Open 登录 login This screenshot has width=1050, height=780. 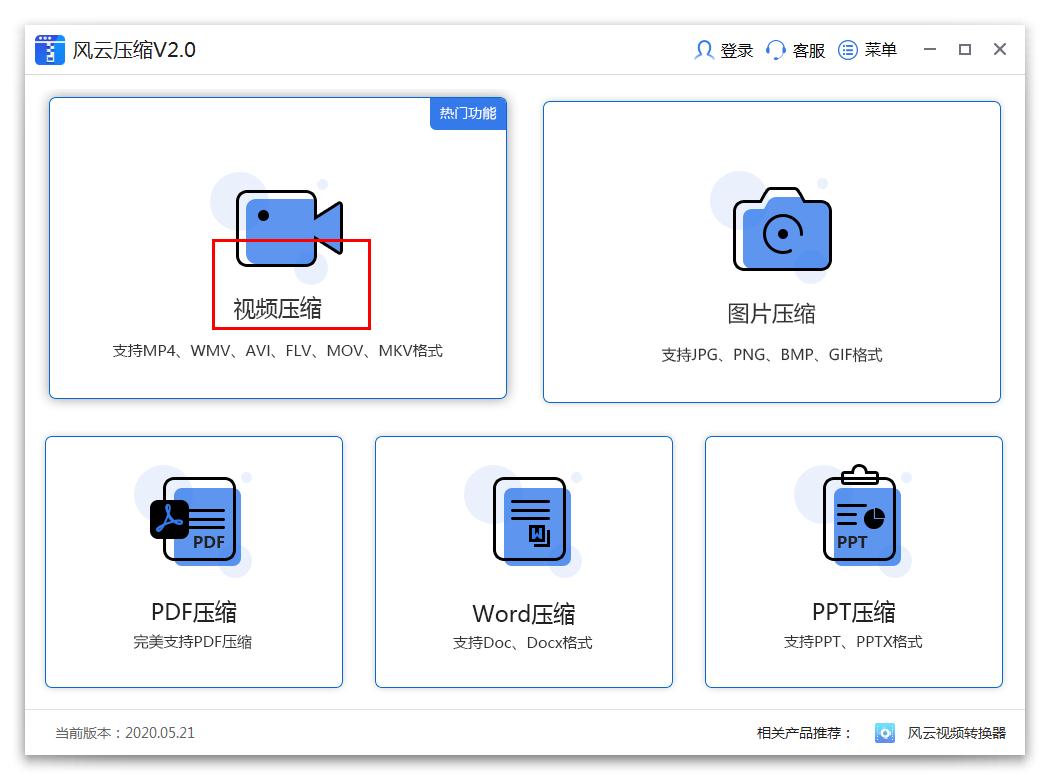[737, 50]
